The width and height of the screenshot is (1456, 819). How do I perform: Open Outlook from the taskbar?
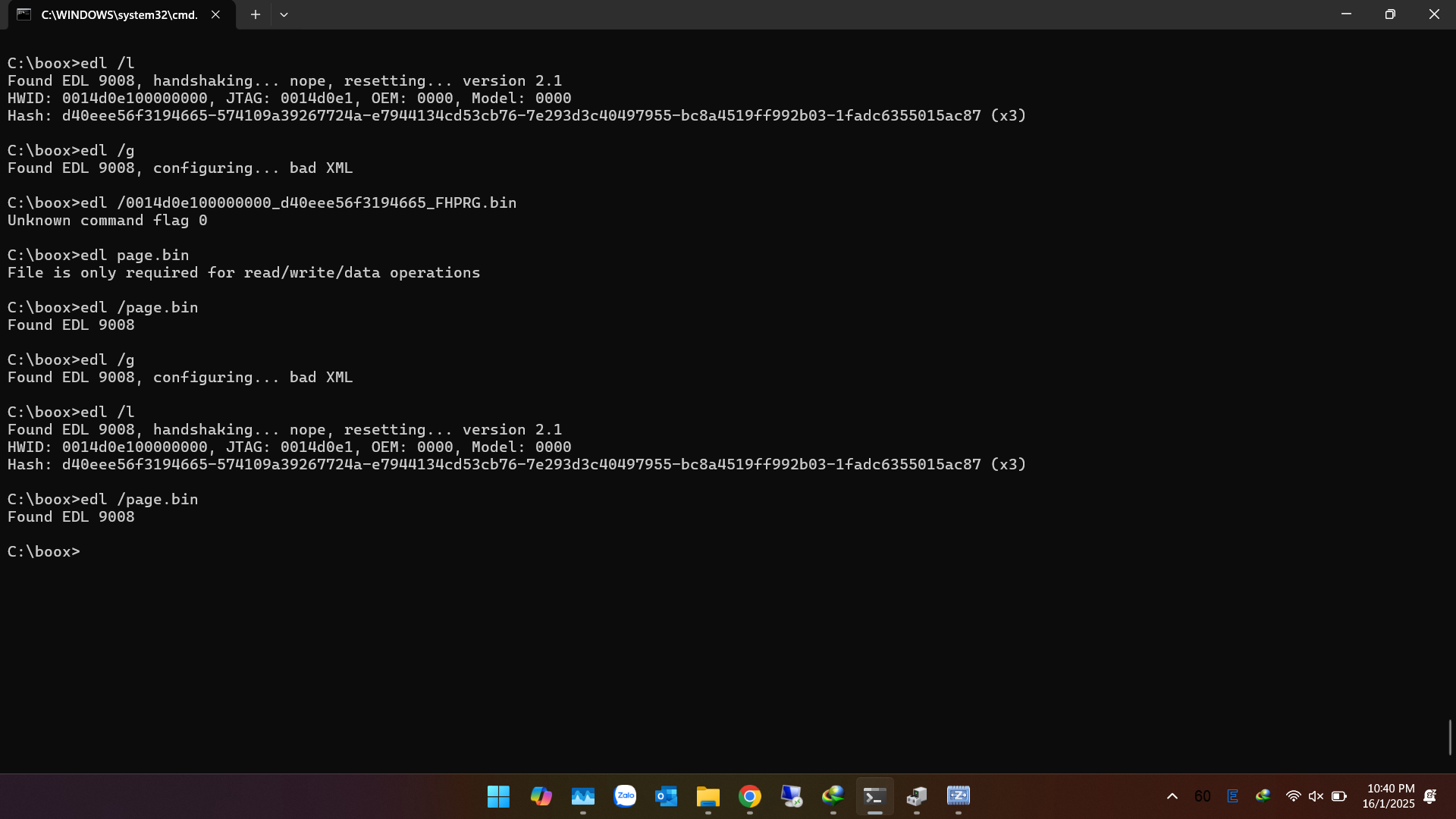(666, 796)
